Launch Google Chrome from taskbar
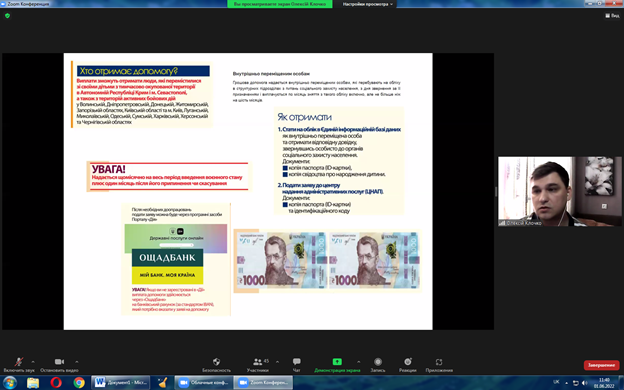 (x=79, y=382)
